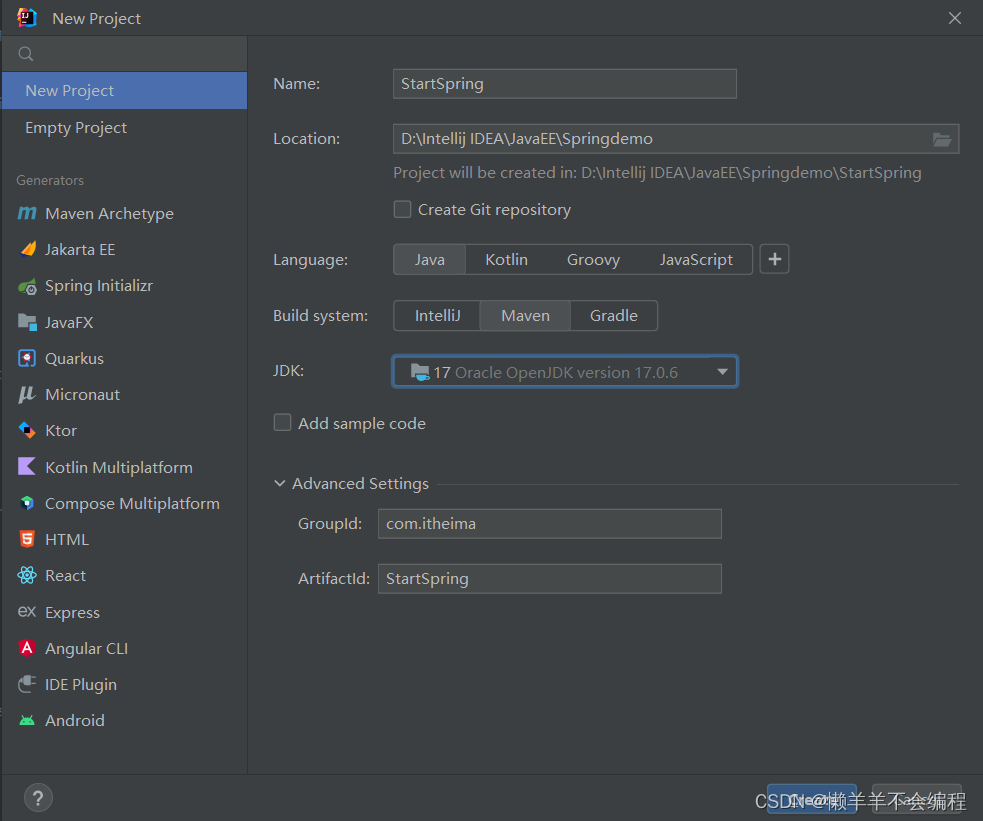
Task: Click the Micronaut mu icon
Action: [27, 394]
